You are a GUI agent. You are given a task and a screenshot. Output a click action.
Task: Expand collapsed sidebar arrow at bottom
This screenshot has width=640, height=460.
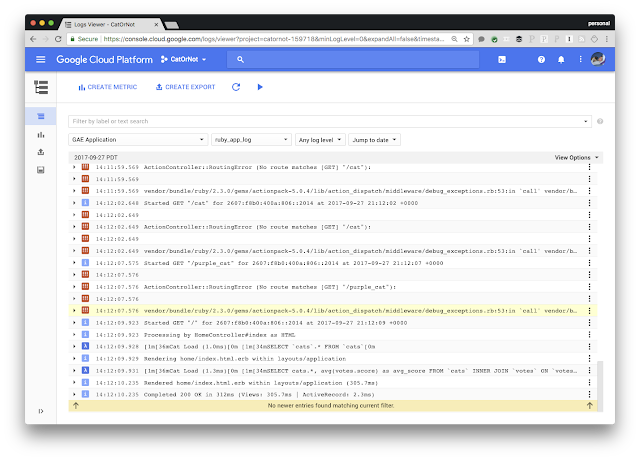coord(41,411)
